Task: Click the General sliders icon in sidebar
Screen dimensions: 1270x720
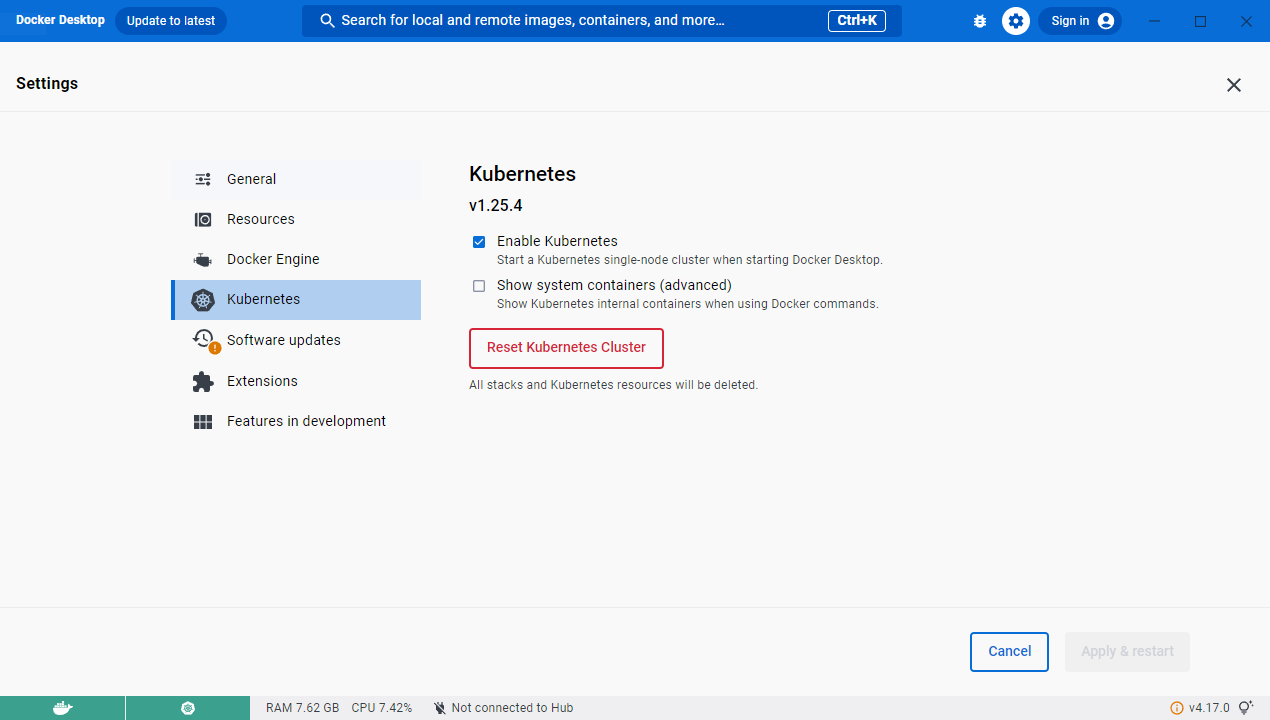Action: (203, 179)
